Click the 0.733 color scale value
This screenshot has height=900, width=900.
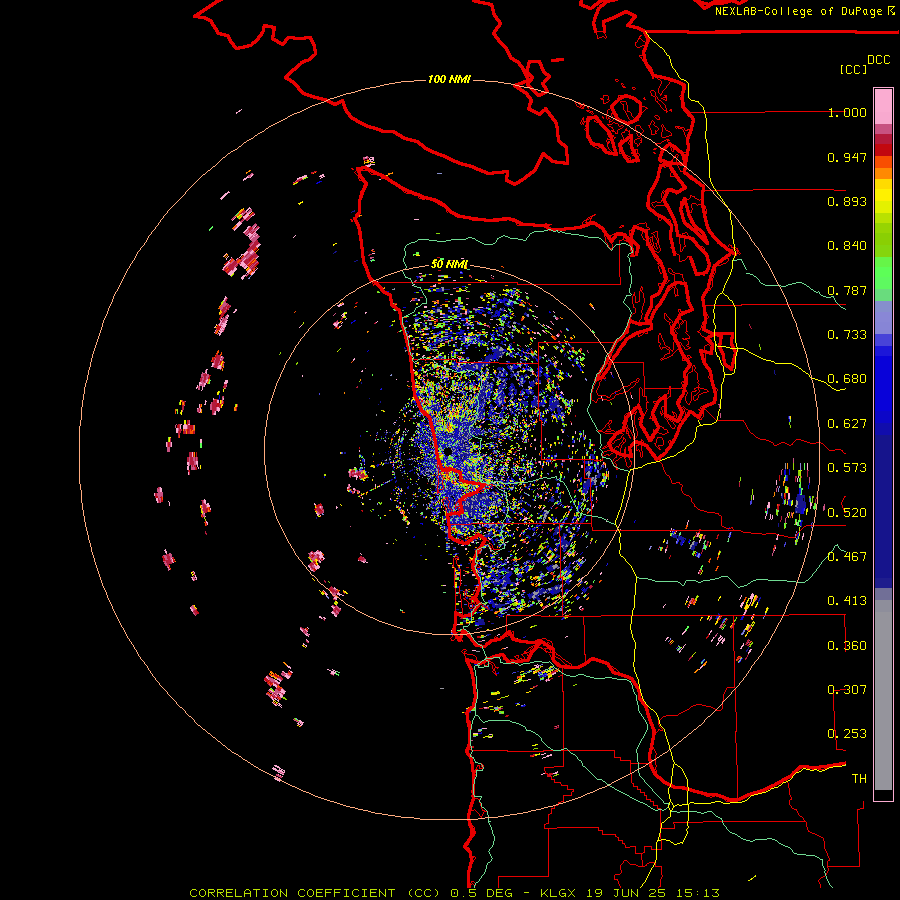pos(847,335)
